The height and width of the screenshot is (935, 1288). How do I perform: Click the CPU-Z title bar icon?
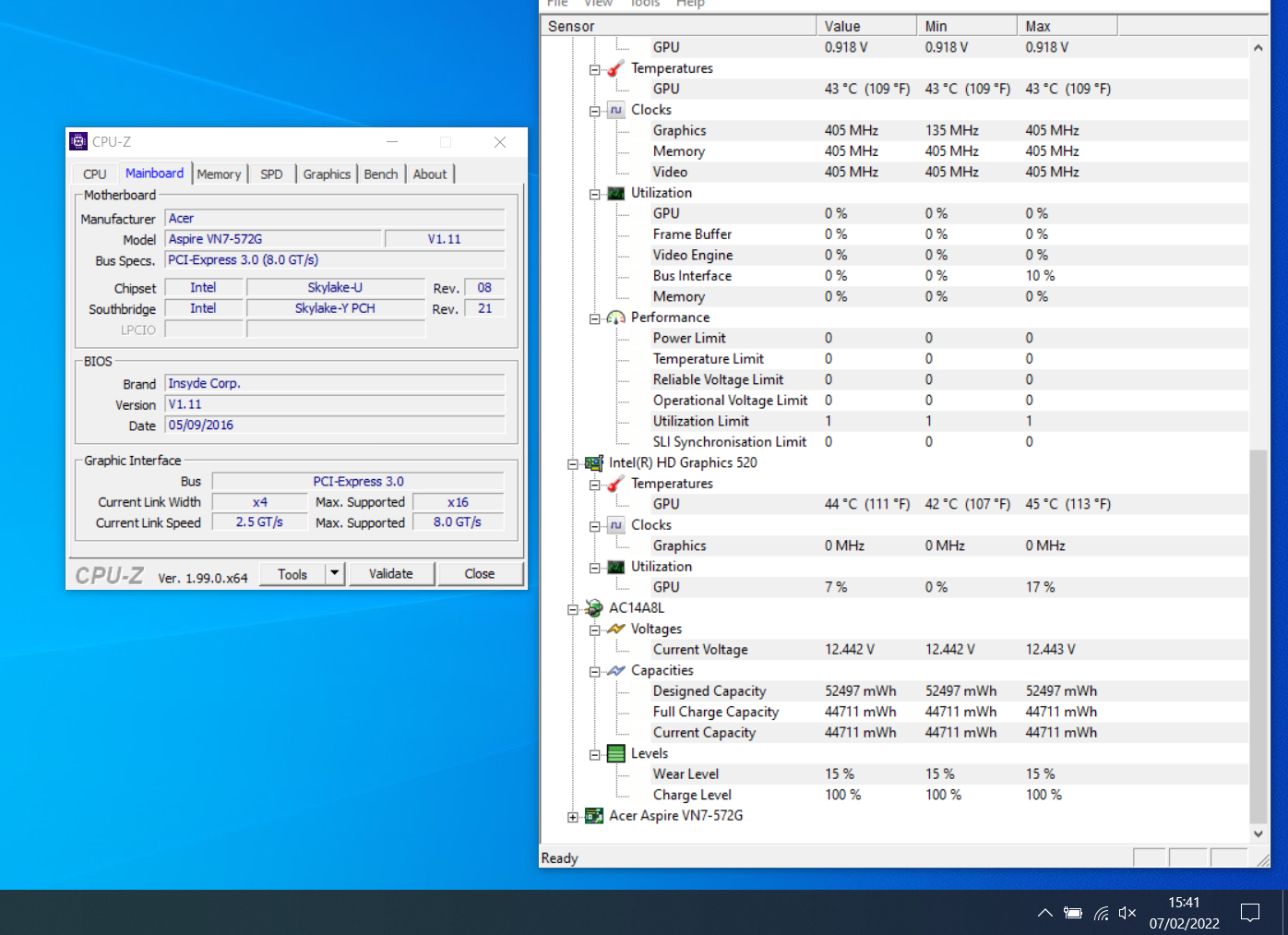pos(78,141)
